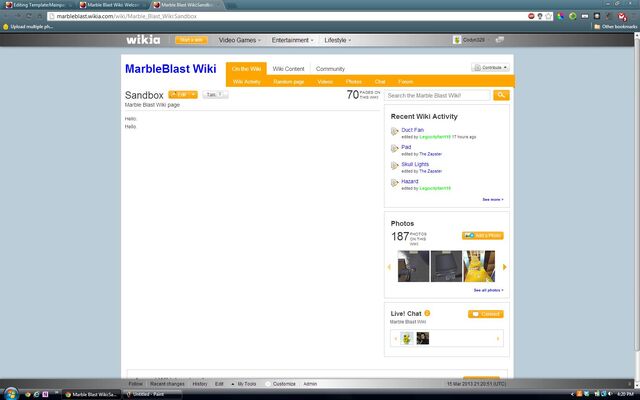This screenshot has width=640, height=400.
Task: Click the user avatar in Wikia header
Action: tap(457, 40)
